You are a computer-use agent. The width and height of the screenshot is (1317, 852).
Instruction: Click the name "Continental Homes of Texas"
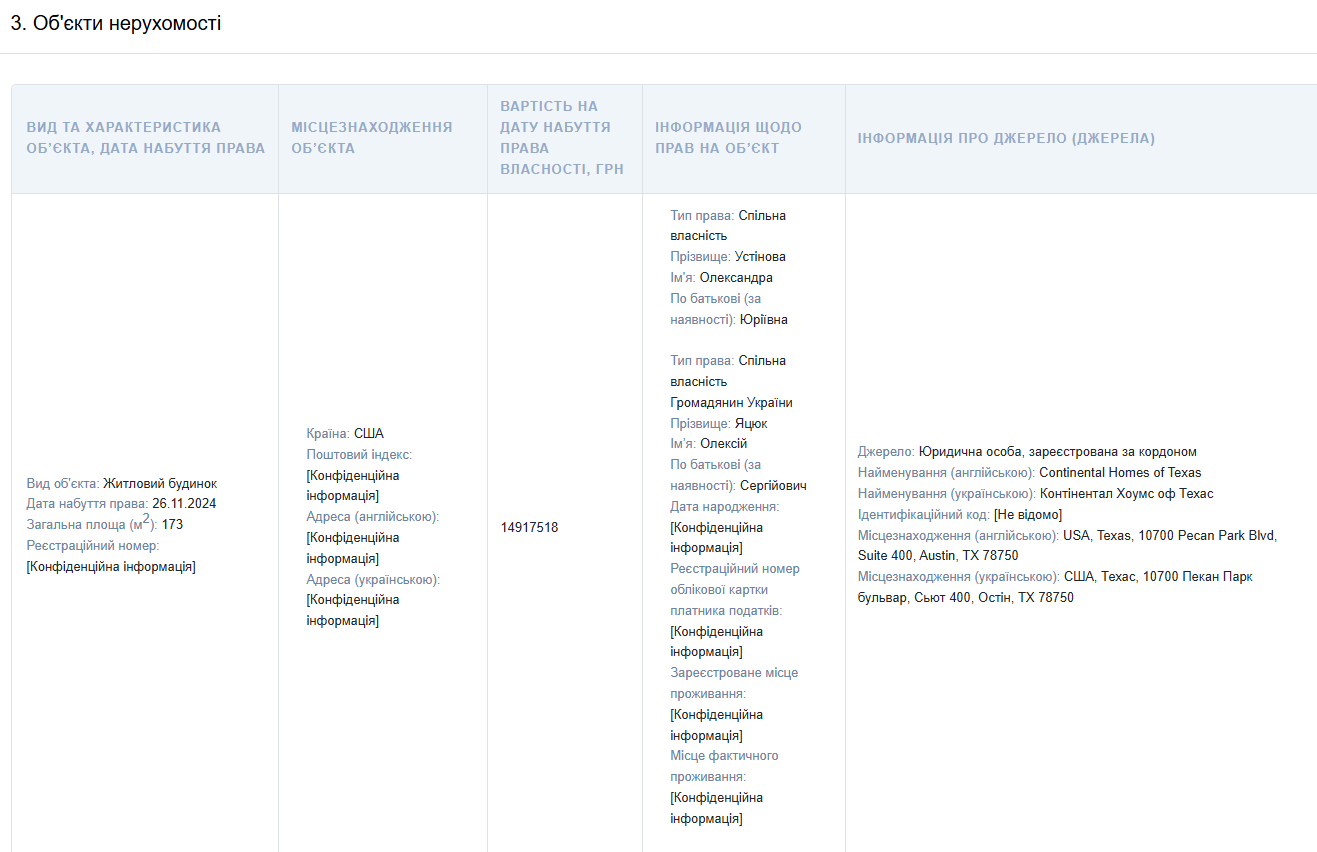tap(1120, 472)
